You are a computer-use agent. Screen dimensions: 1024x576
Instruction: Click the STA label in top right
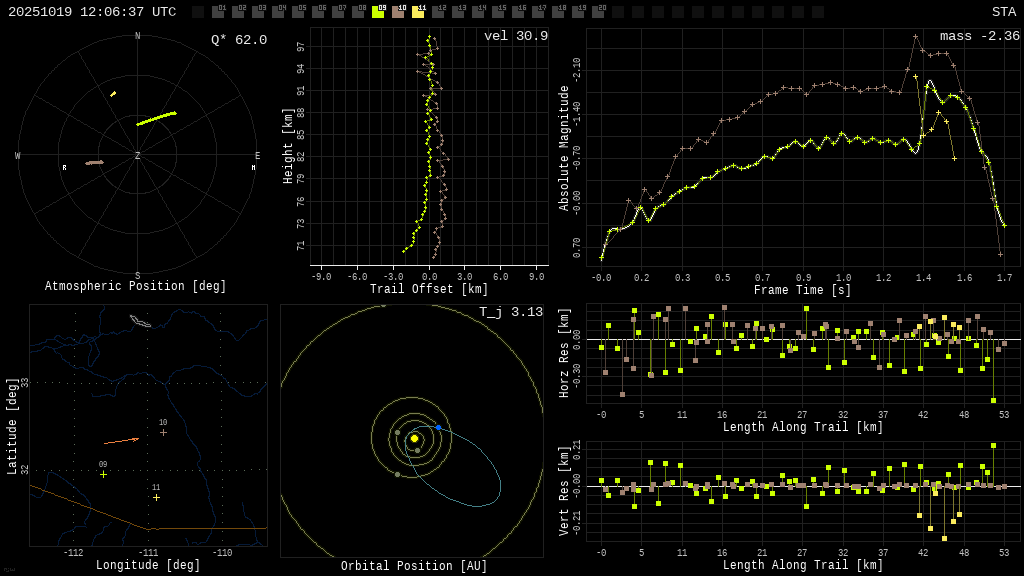1003,12
